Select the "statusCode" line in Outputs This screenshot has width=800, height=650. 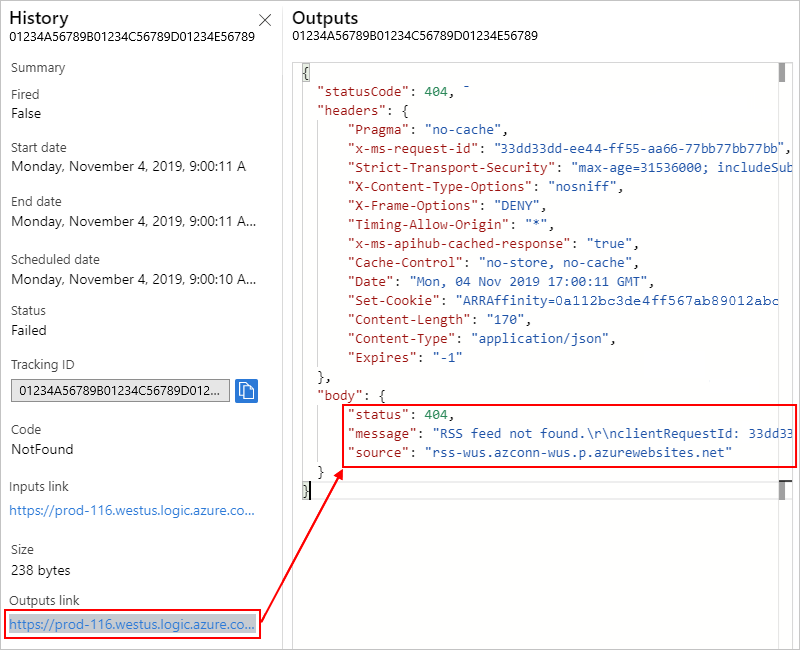pyautogui.click(x=386, y=92)
